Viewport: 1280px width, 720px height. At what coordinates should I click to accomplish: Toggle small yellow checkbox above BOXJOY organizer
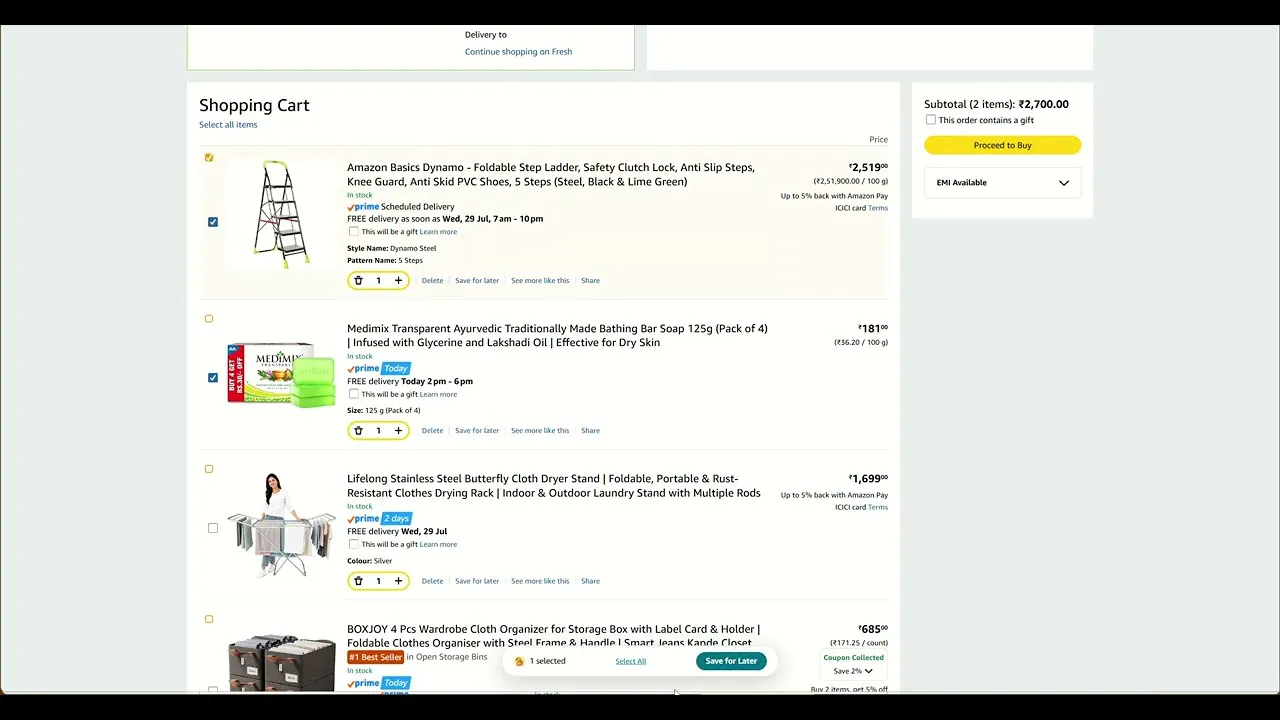[209, 619]
